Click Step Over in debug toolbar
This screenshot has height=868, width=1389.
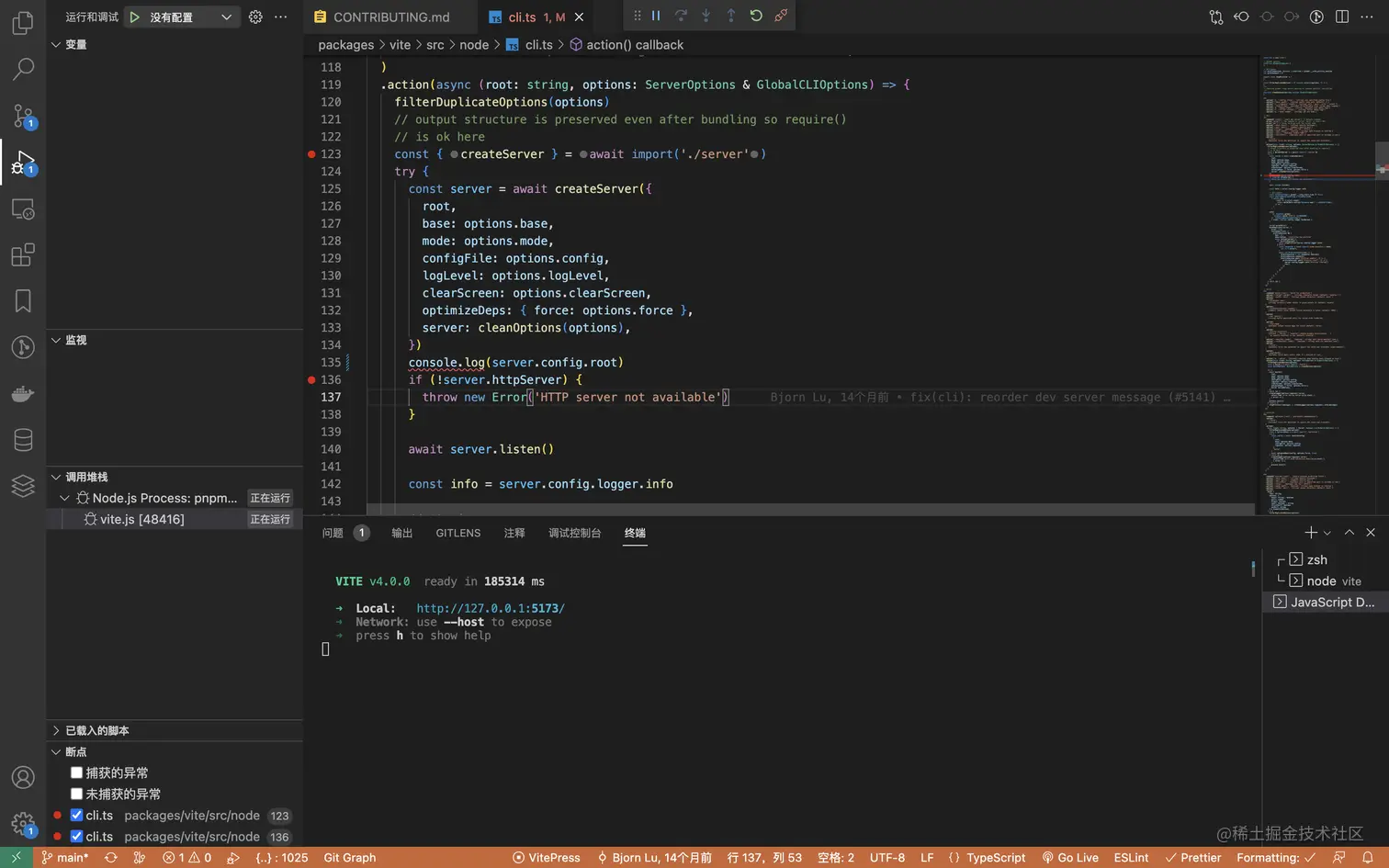click(681, 16)
